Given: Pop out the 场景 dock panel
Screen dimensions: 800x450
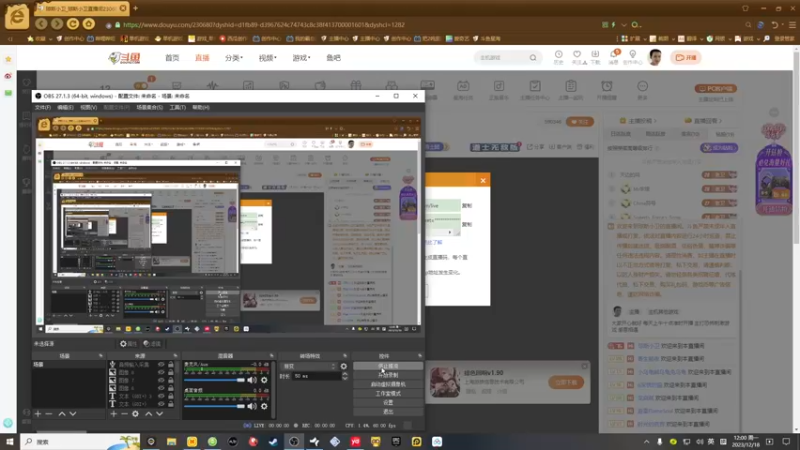Looking at the screenshot, I should click(x=101, y=356).
